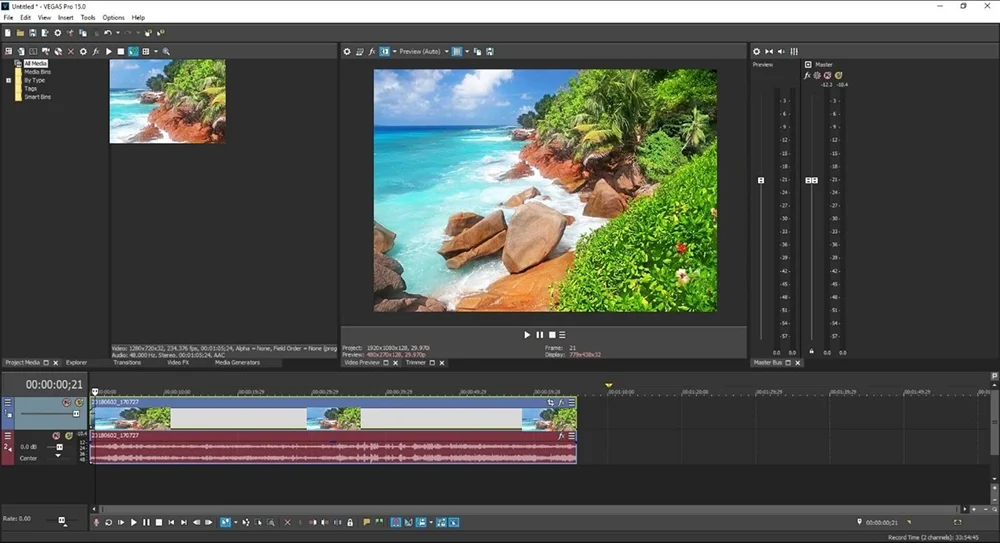Switch to the Explorer tab
Viewport: 1000px width, 543px height.
77,362
